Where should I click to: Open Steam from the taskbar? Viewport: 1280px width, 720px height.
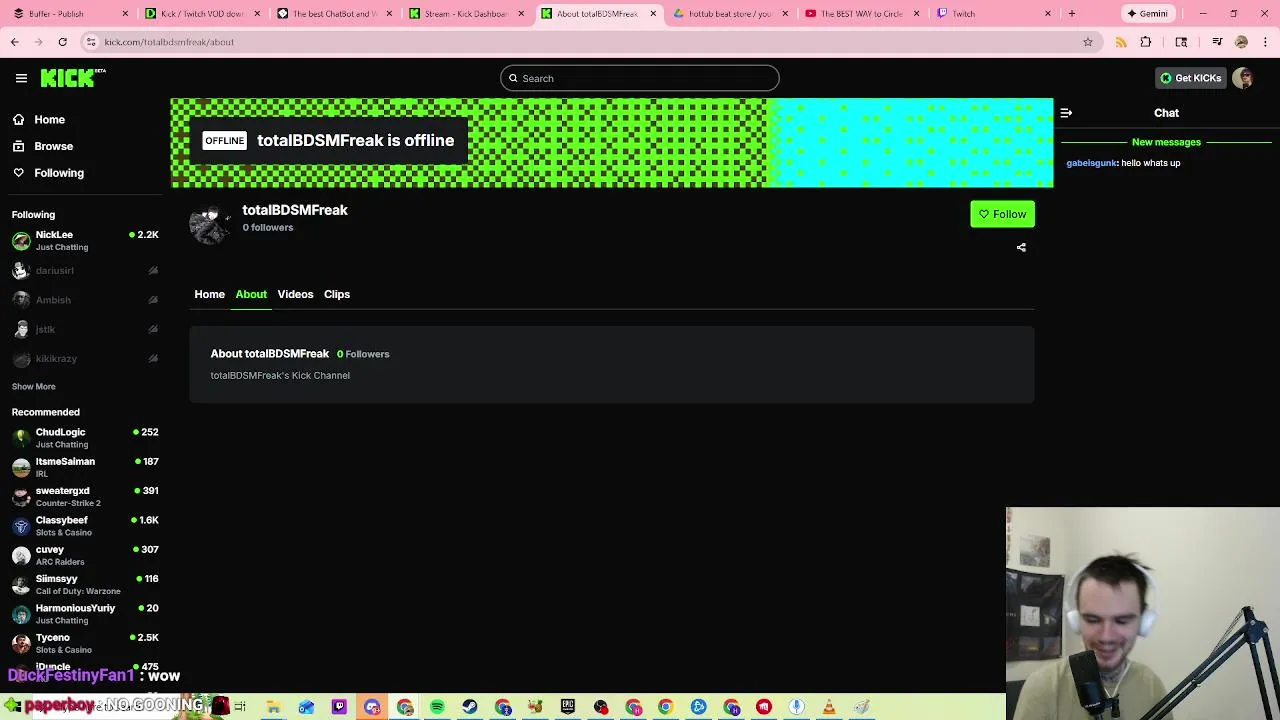(x=470, y=707)
